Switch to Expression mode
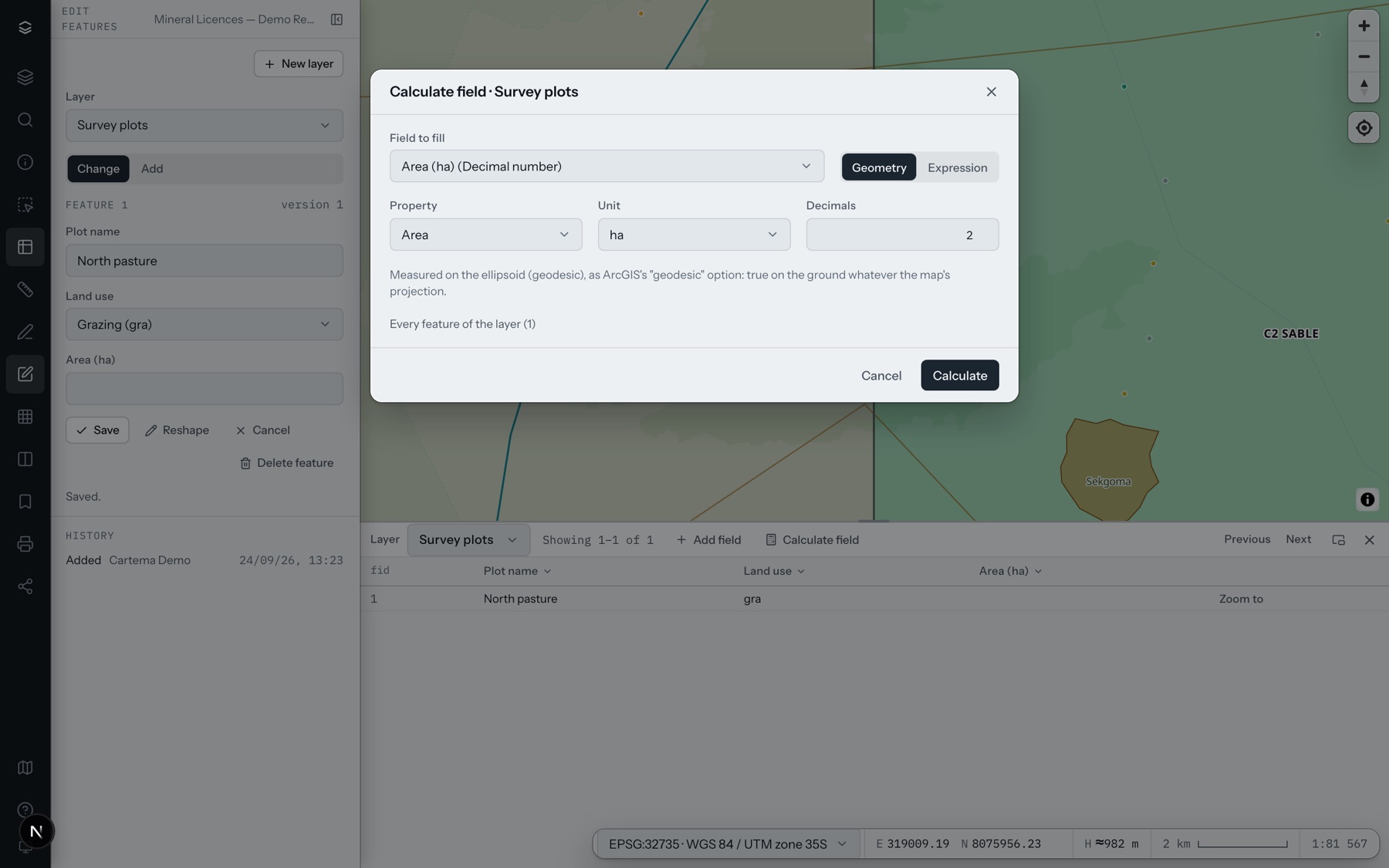The height and width of the screenshot is (868, 1389). point(957,167)
